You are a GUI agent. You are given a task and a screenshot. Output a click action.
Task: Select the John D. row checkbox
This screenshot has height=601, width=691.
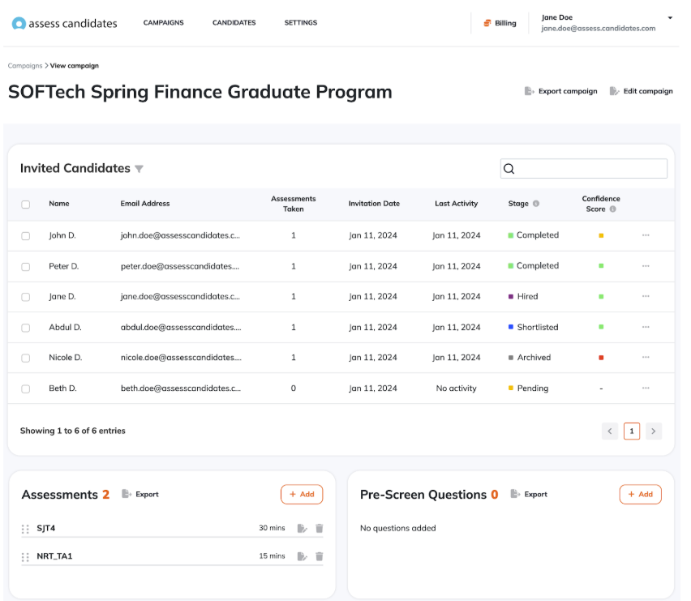(26, 236)
